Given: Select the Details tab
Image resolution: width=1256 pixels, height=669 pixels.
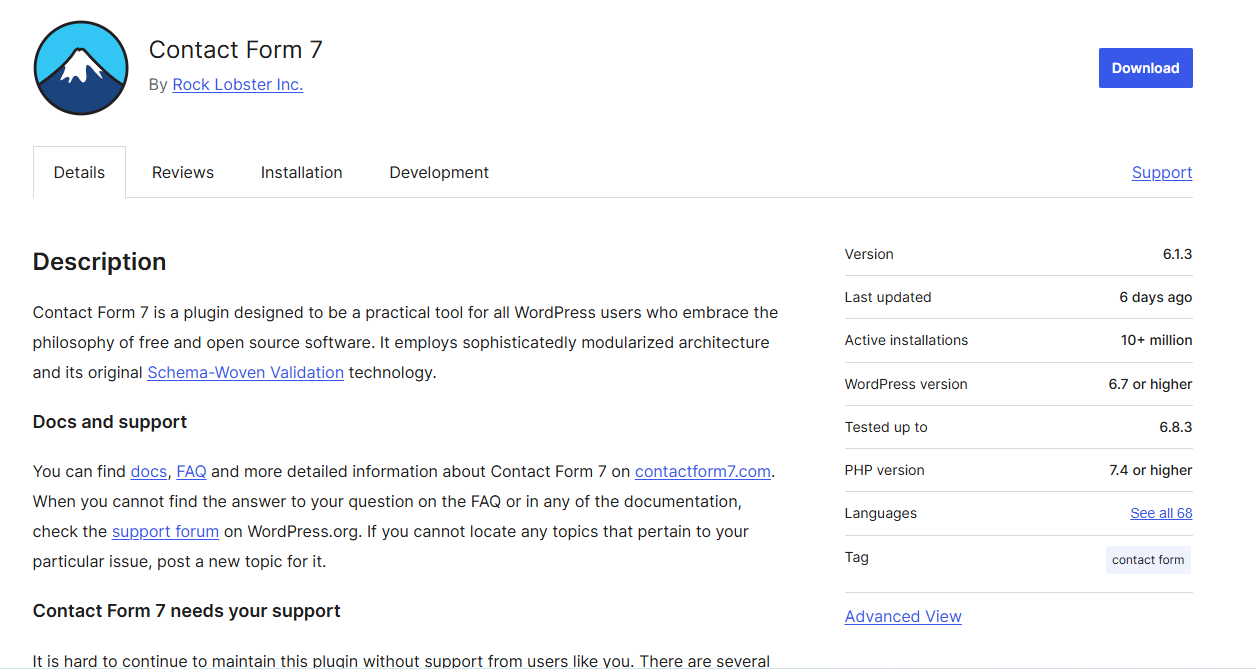Looking at the screenshot, I should [79, 172].
